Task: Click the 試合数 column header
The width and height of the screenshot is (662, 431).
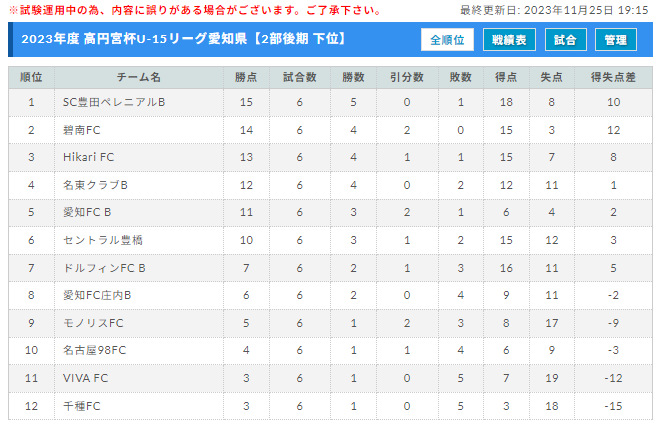Action: (300, 77)
